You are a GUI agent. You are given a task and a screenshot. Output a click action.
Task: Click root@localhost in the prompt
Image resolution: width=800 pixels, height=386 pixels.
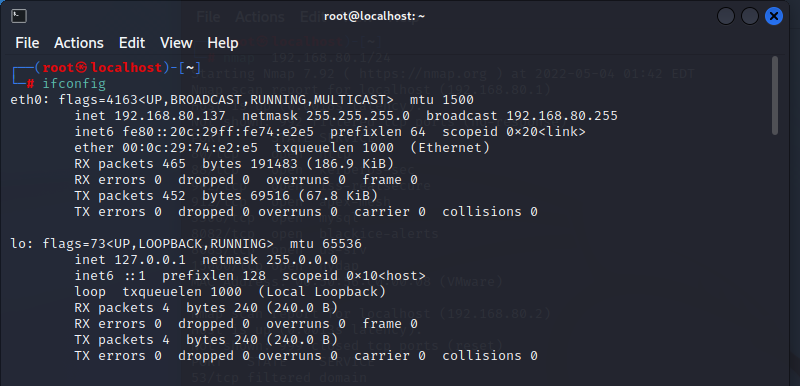pyautogui.click(x=102, y=67)
